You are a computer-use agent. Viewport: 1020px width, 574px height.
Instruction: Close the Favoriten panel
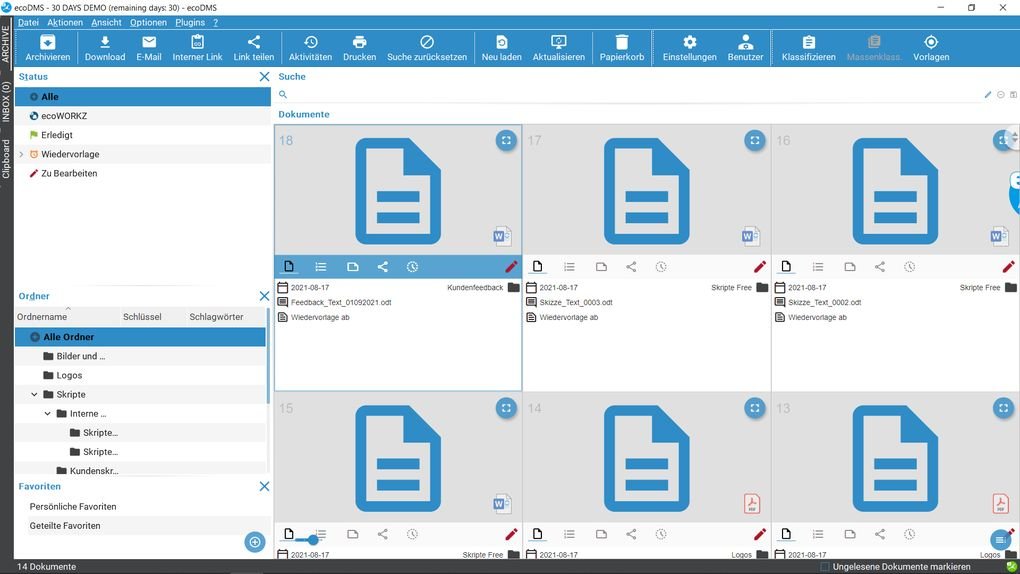[264, 486]
